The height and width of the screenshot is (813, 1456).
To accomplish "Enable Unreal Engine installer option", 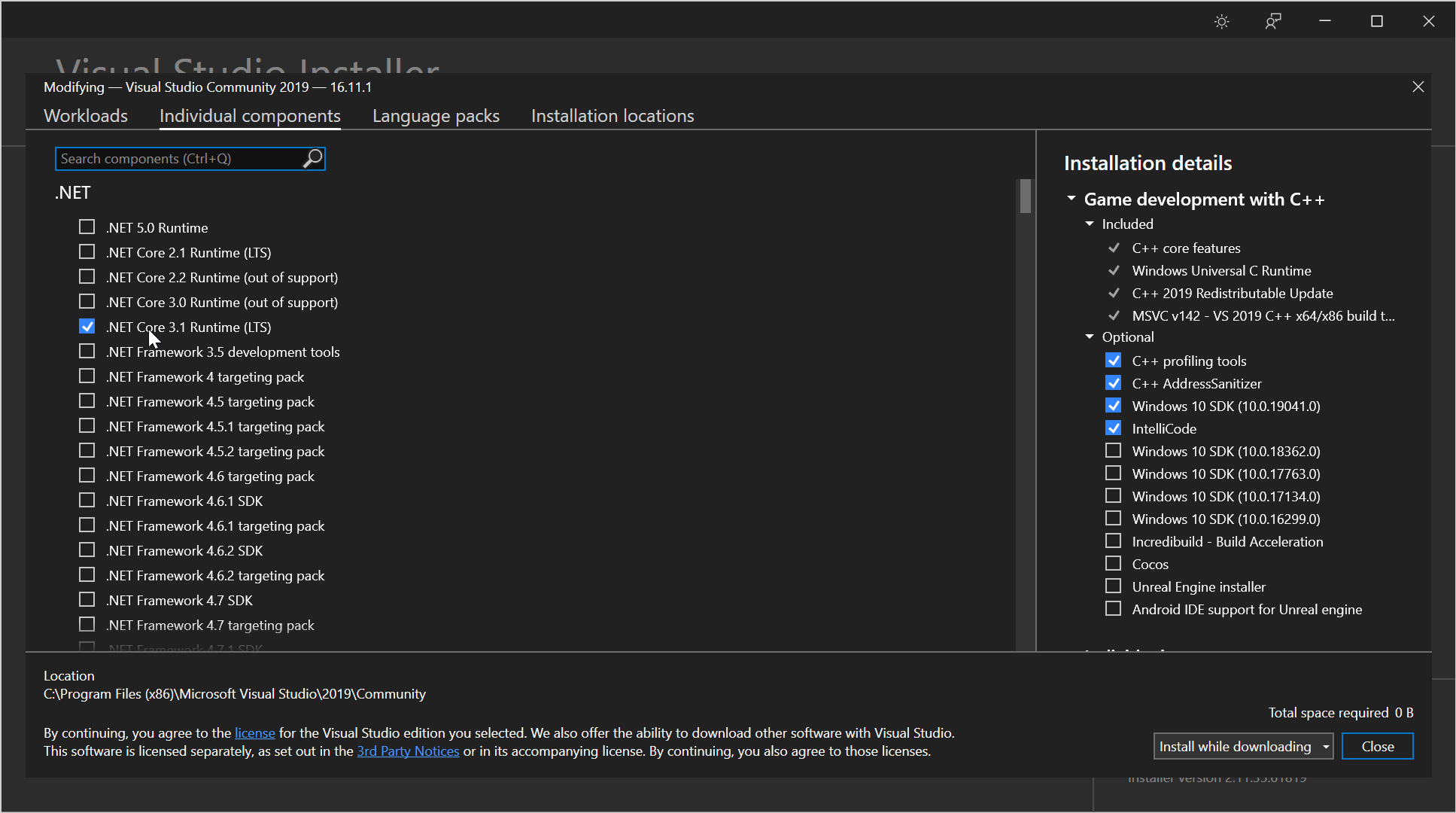I will pos(1113,586).
